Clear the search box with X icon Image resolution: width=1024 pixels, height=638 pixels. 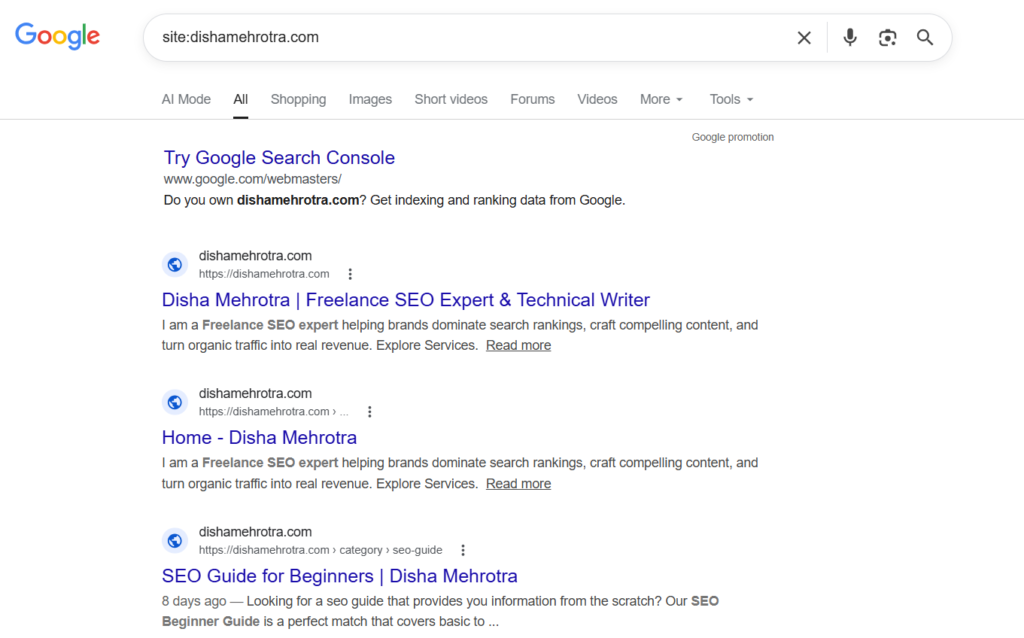[x=804, y=38]
